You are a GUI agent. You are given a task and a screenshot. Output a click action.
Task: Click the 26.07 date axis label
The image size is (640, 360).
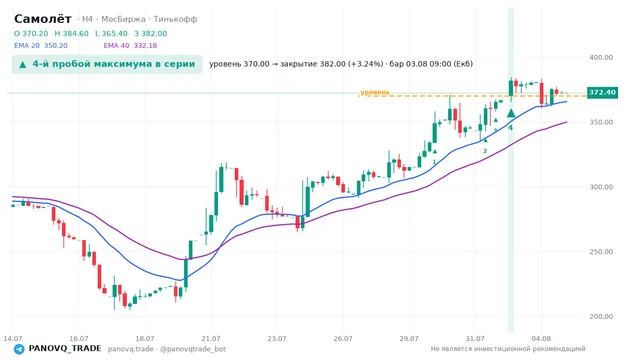[343, 339]
